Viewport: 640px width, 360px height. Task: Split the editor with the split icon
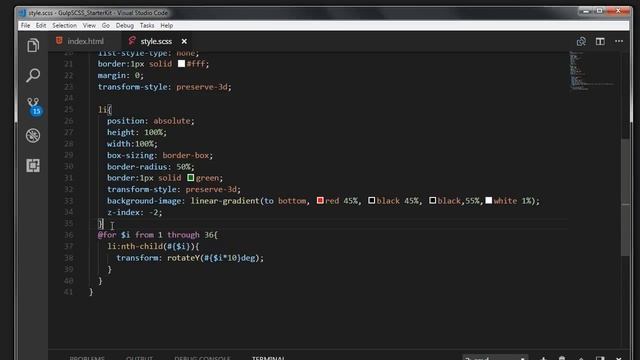[600, 41]
